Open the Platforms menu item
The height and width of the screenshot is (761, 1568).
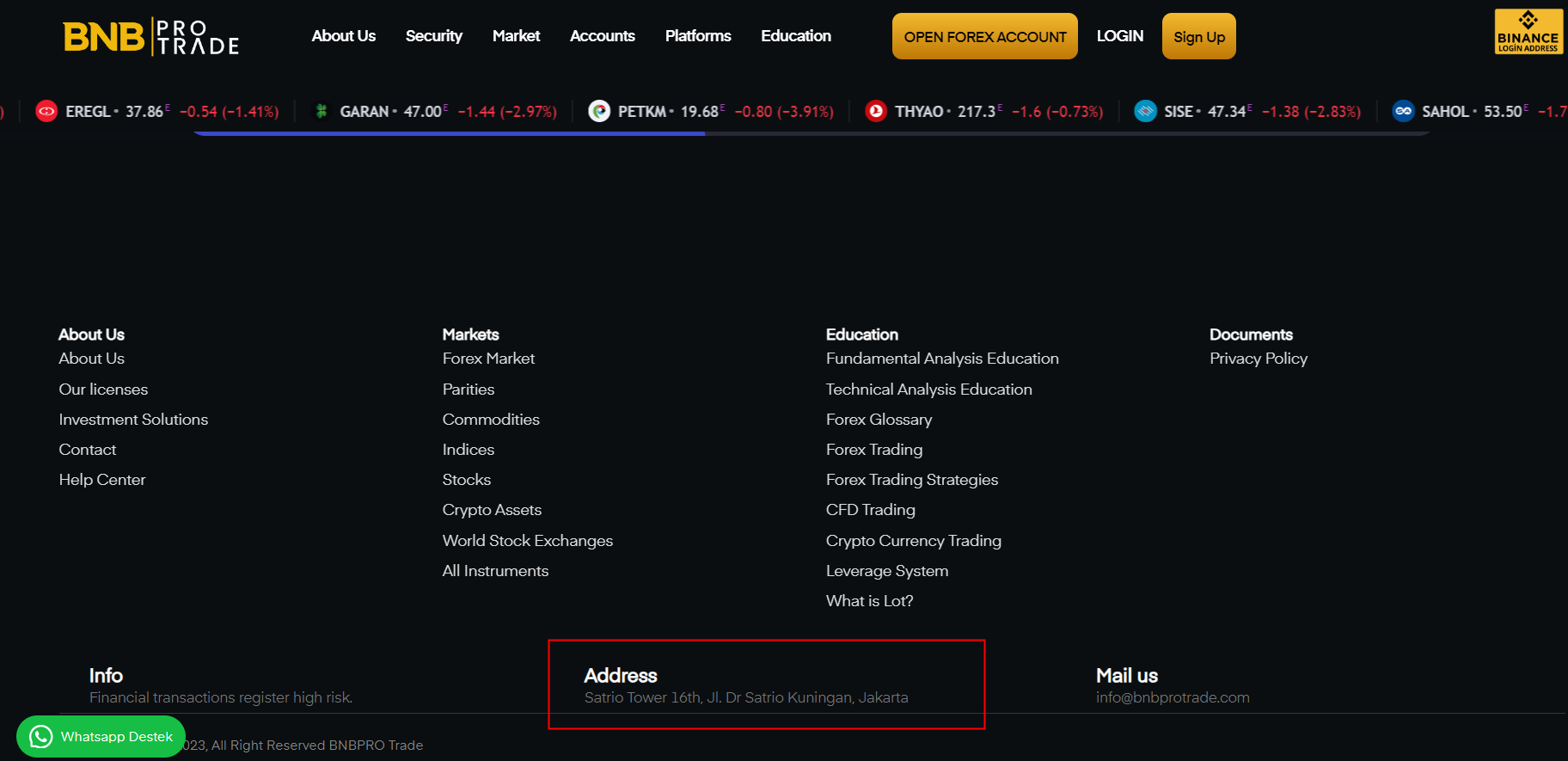coord(697,36)
